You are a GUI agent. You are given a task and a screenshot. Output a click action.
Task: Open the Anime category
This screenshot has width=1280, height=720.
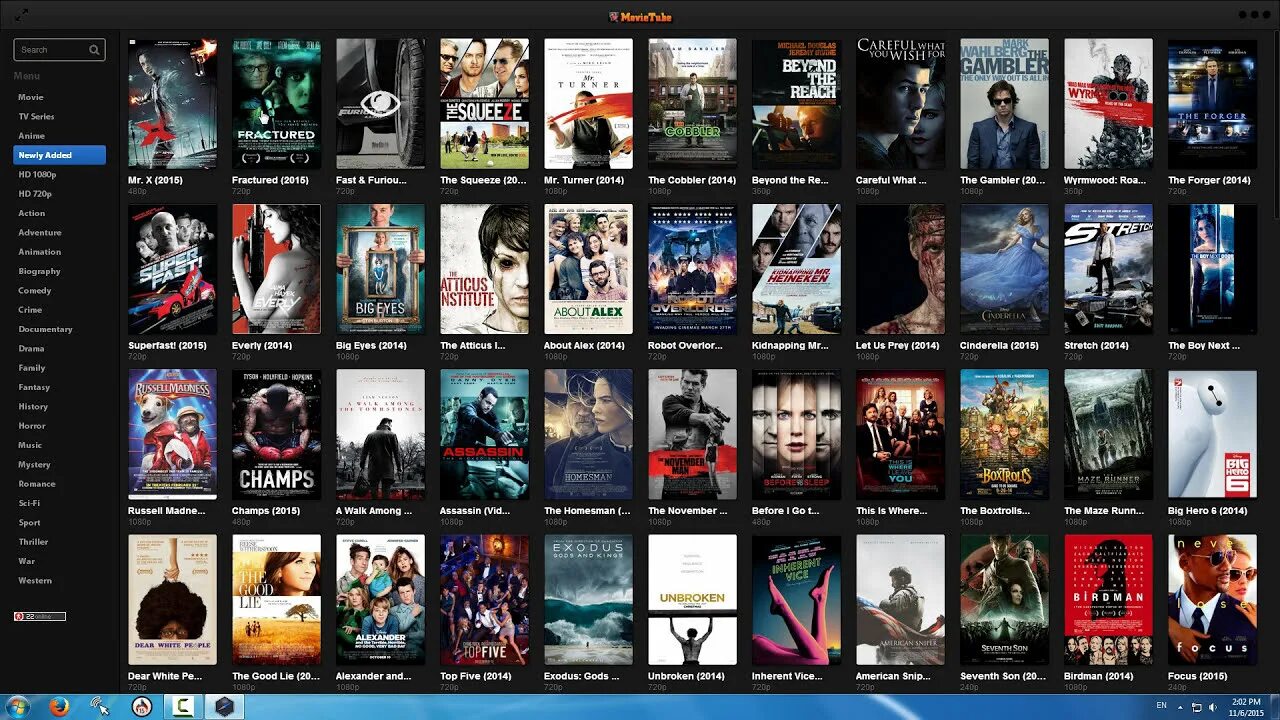coord(31,135)
